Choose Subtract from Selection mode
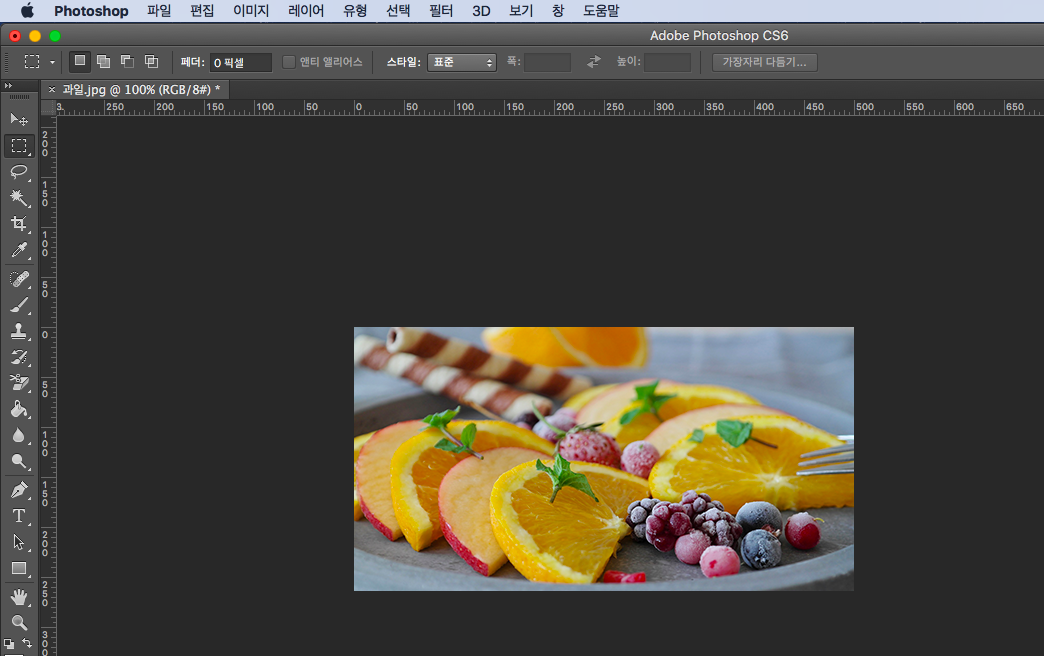The image size is (1044, 656). [127, 61]
